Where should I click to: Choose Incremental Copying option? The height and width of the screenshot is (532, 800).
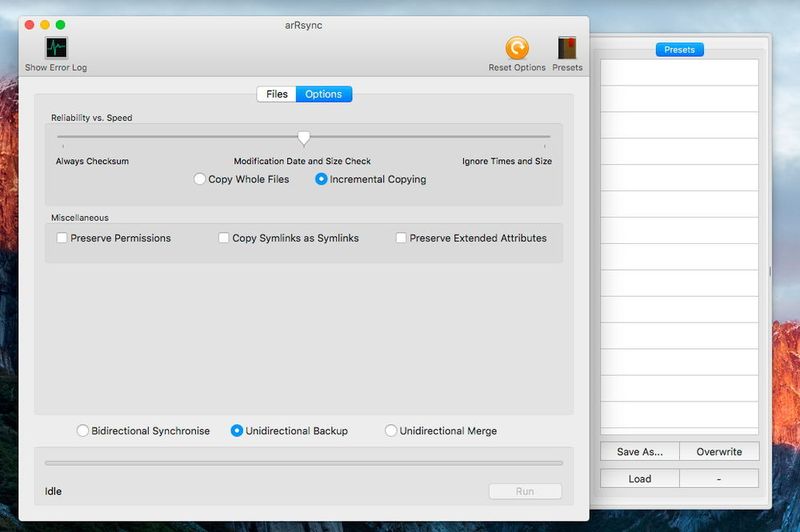[321, 179]
